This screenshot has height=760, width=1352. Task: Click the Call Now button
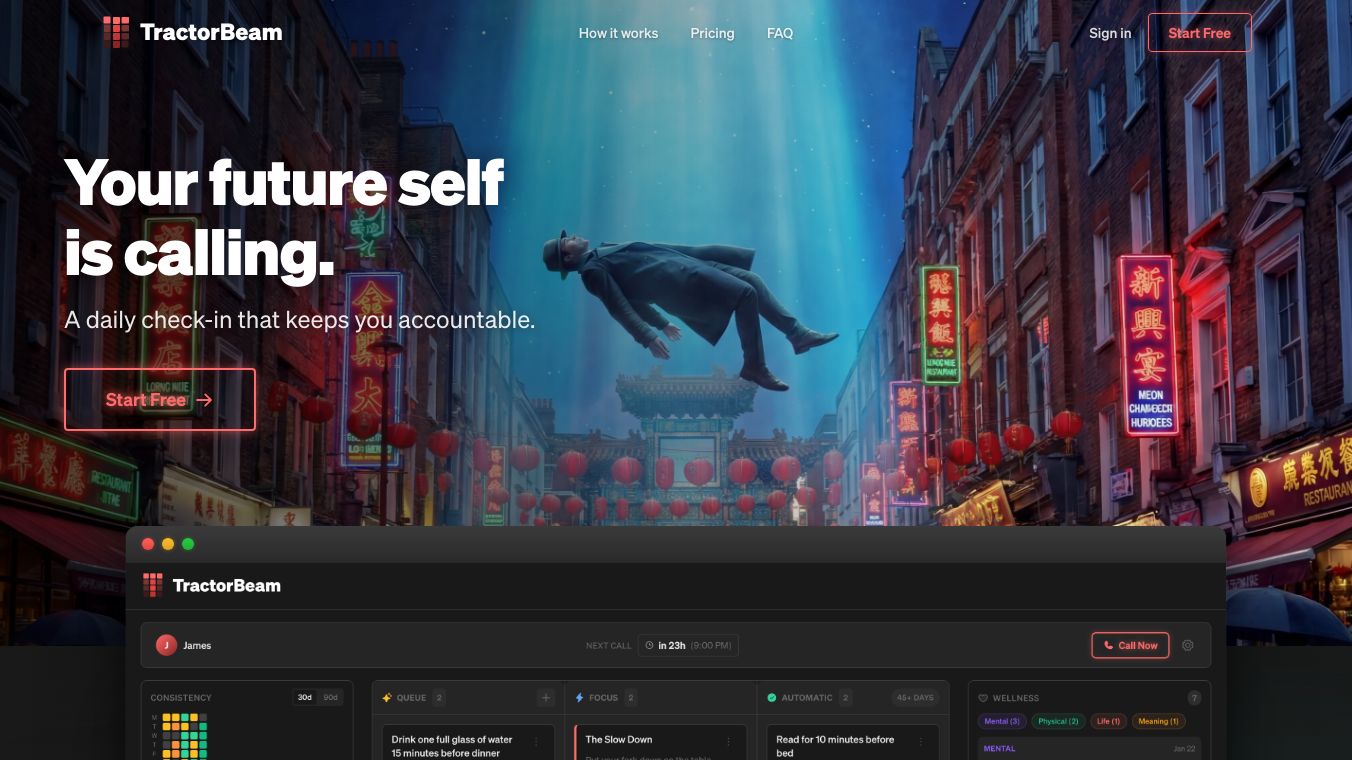coord(1130,645)
